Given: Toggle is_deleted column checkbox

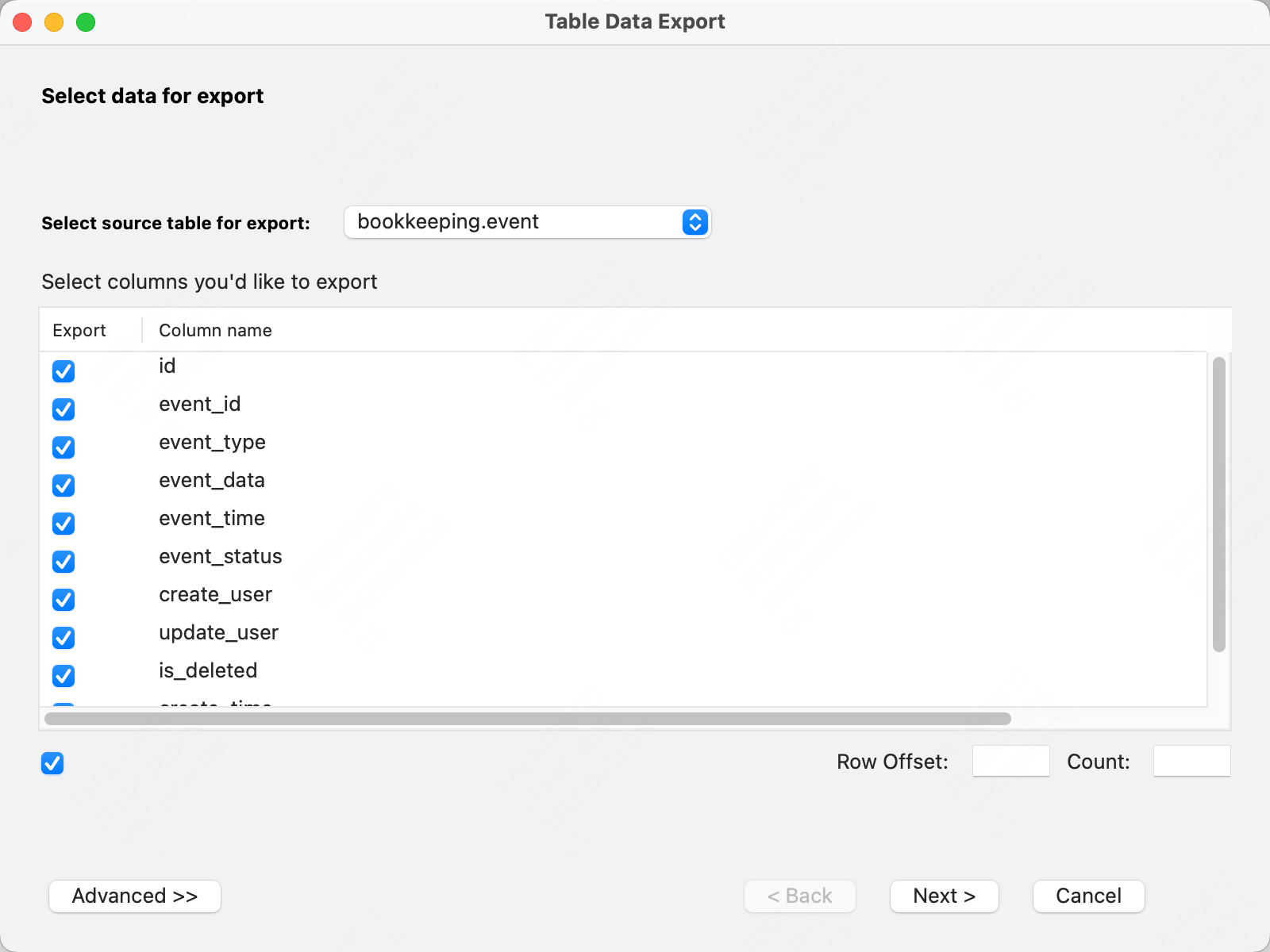Looking at the screenshot, I should (63, 676).
